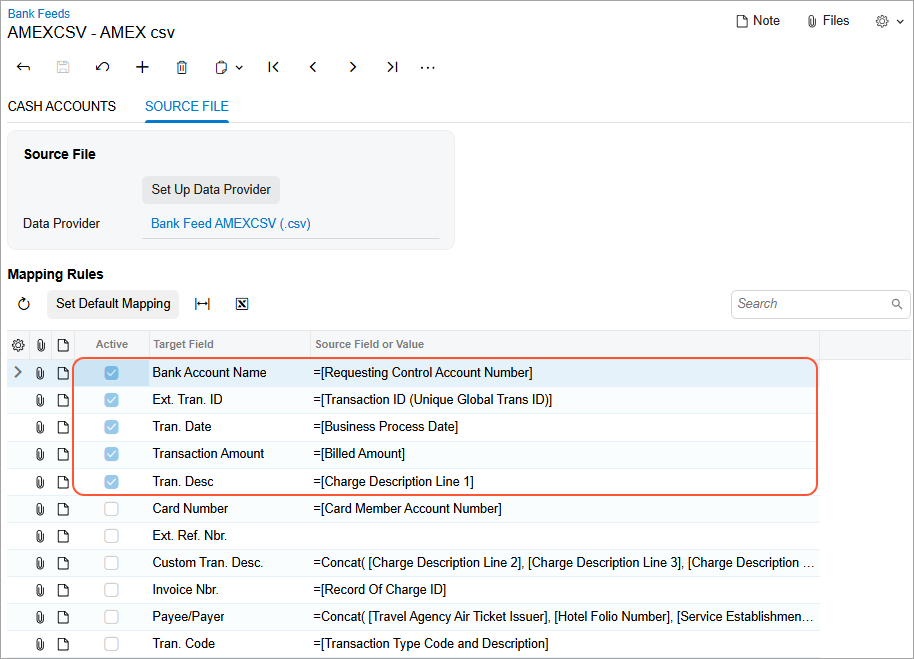Open file attachments for Payee/Payer row

(x=40, y=617)
